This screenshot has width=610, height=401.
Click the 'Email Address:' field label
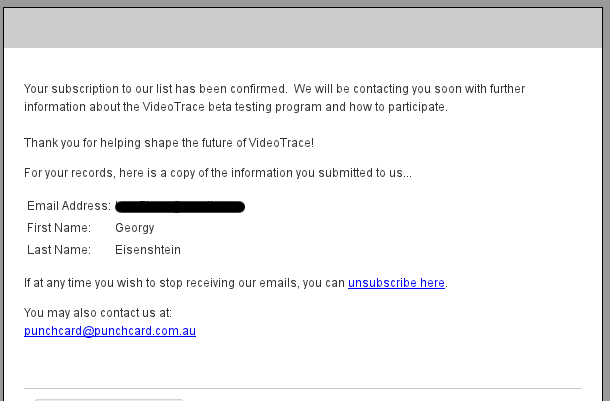coord(69,206)
